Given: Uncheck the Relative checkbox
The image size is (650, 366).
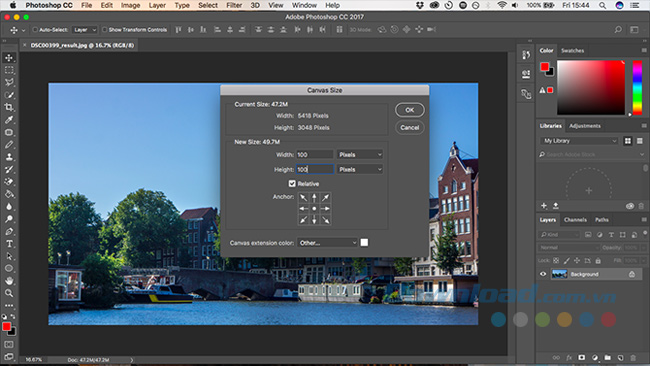Looking at the screenshot, I should pos(292,184).
